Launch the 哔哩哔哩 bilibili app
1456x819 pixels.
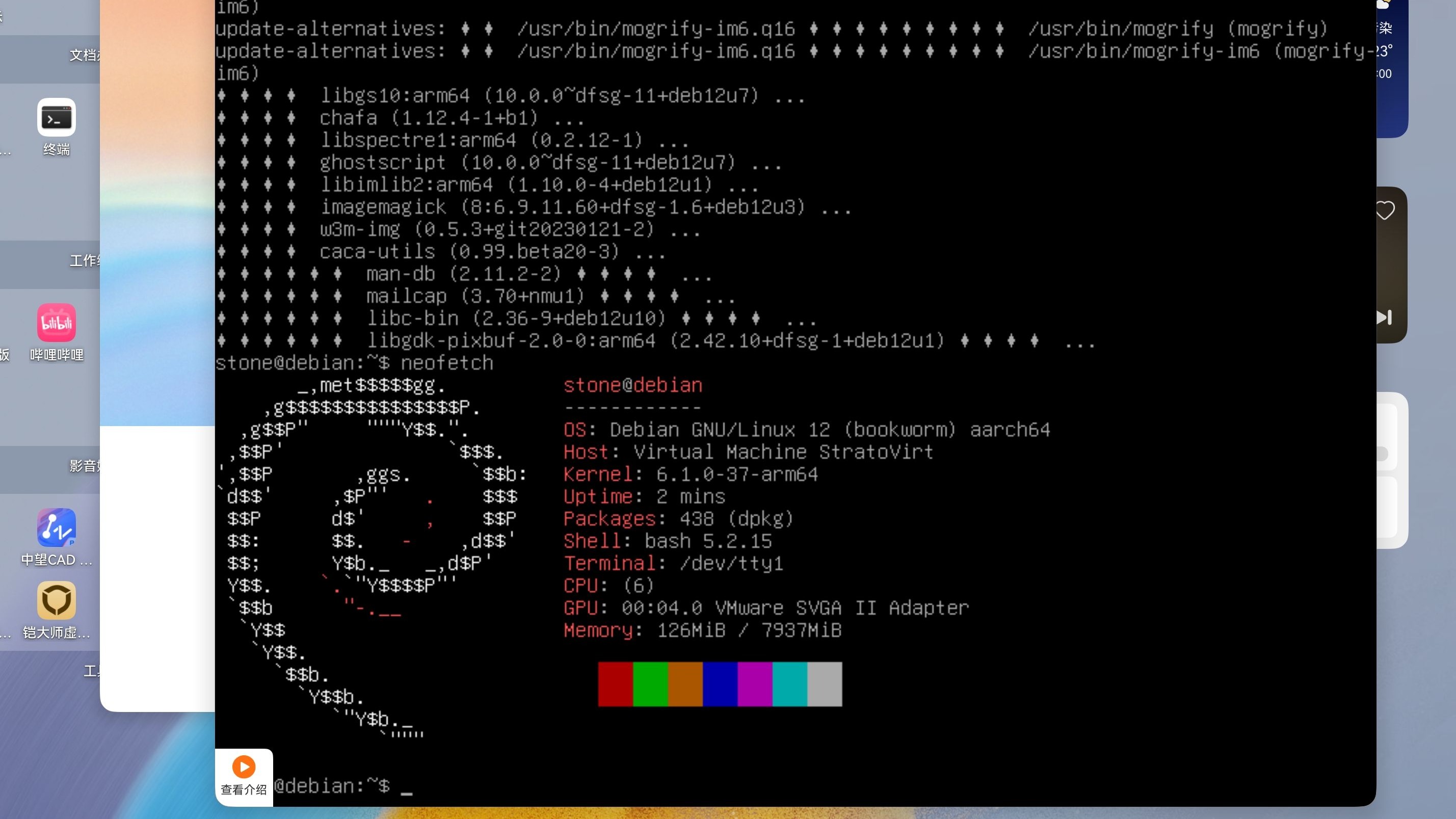[x=57, y=322]
